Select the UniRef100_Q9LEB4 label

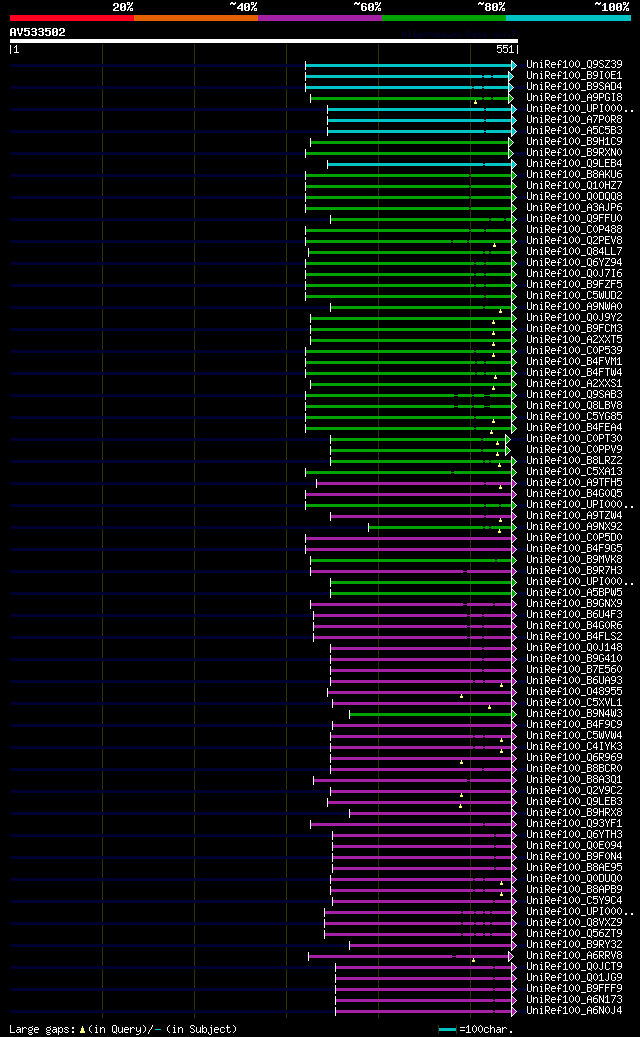tap(574, 164)
